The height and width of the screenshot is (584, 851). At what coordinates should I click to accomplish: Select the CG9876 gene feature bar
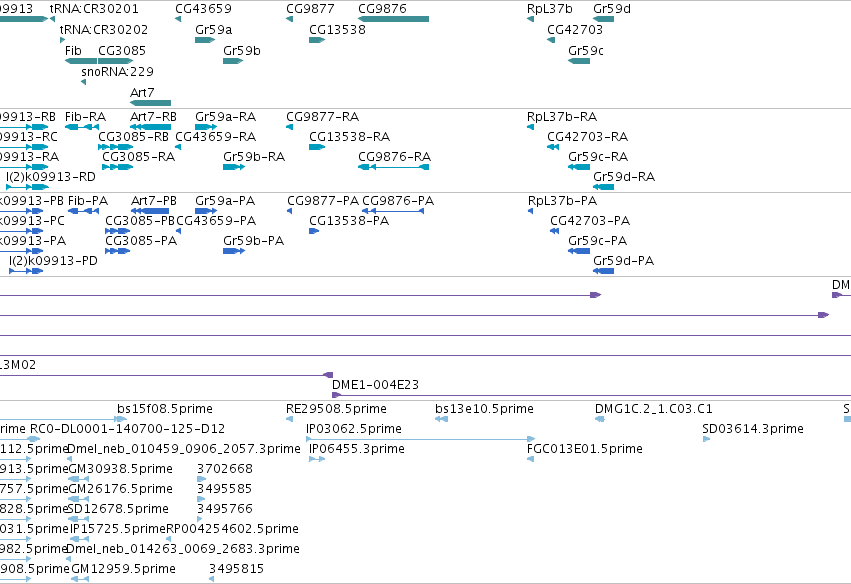(x=393, y=19)
